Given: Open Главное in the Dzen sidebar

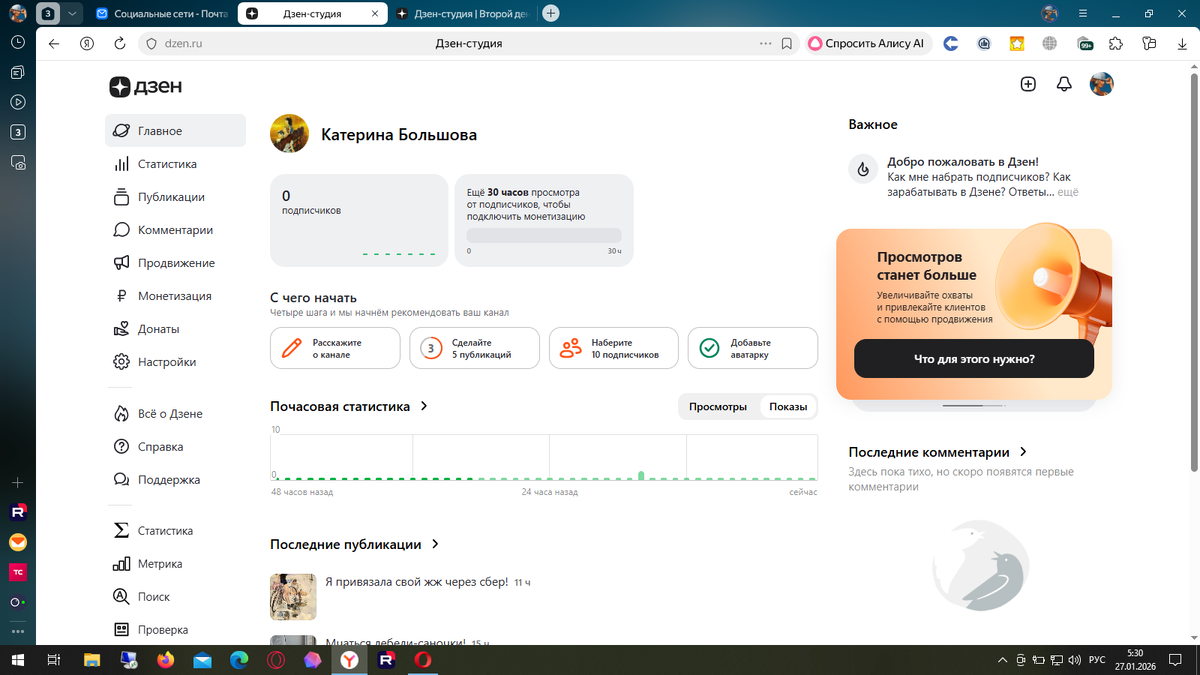Looking at the screenshot, I should coord(175,131).
